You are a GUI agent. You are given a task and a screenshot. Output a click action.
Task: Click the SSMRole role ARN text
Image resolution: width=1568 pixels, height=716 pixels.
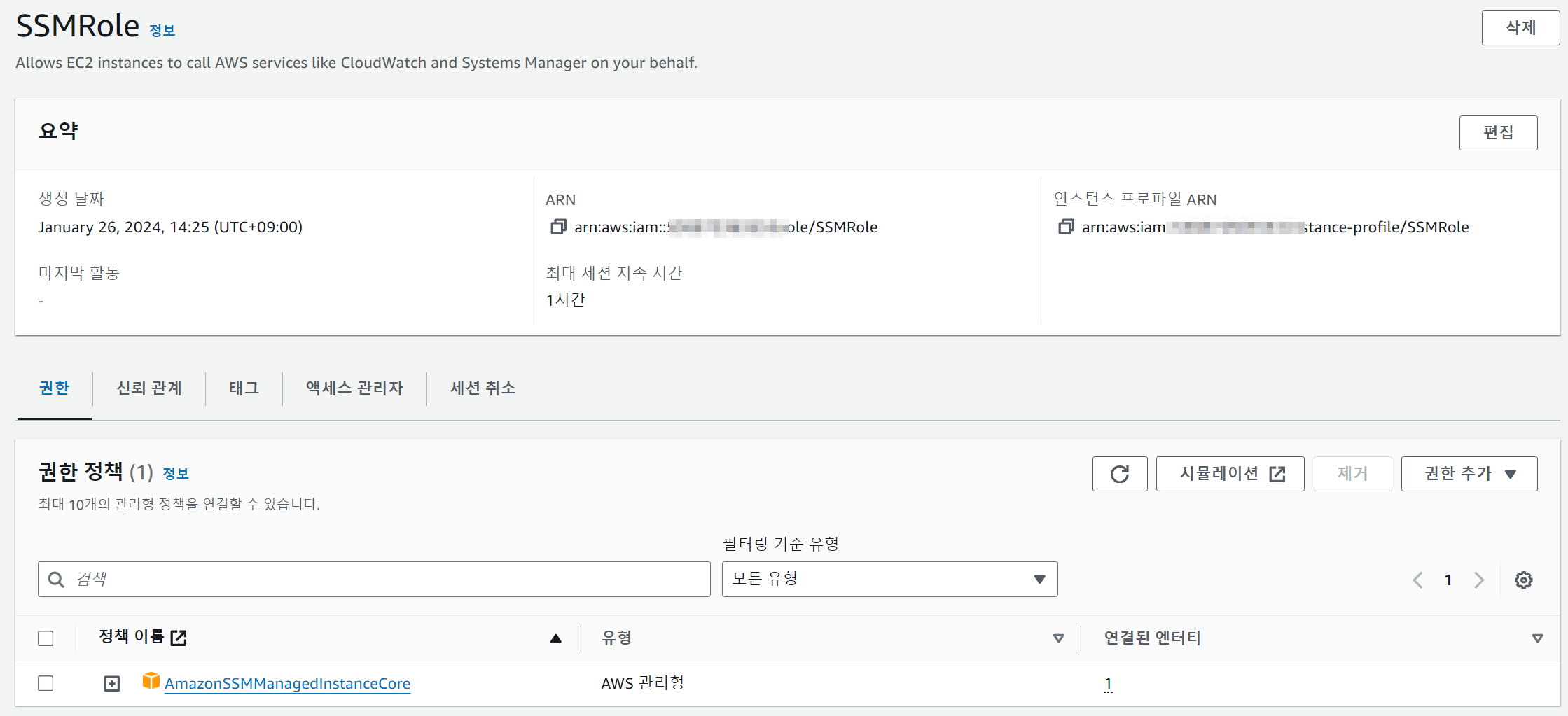726,227
